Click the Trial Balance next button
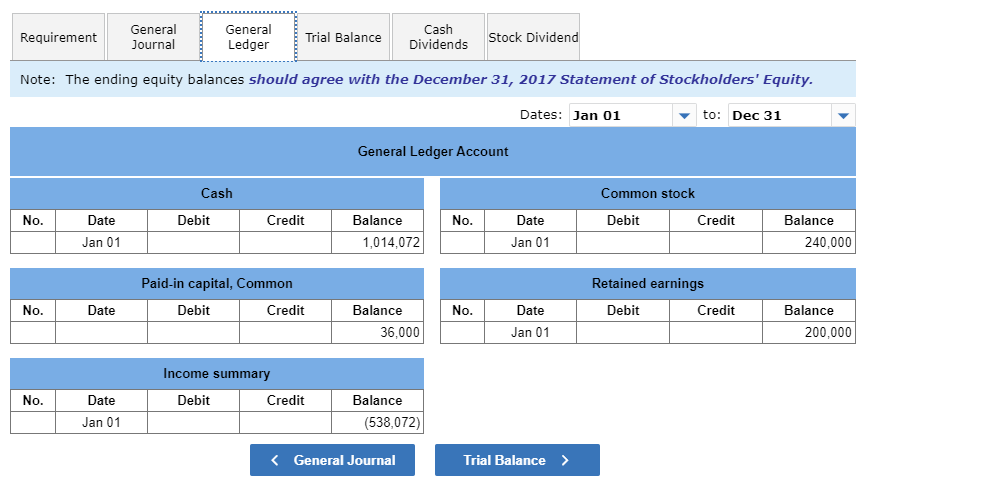The image size is (1003, 502). point(517,460)
